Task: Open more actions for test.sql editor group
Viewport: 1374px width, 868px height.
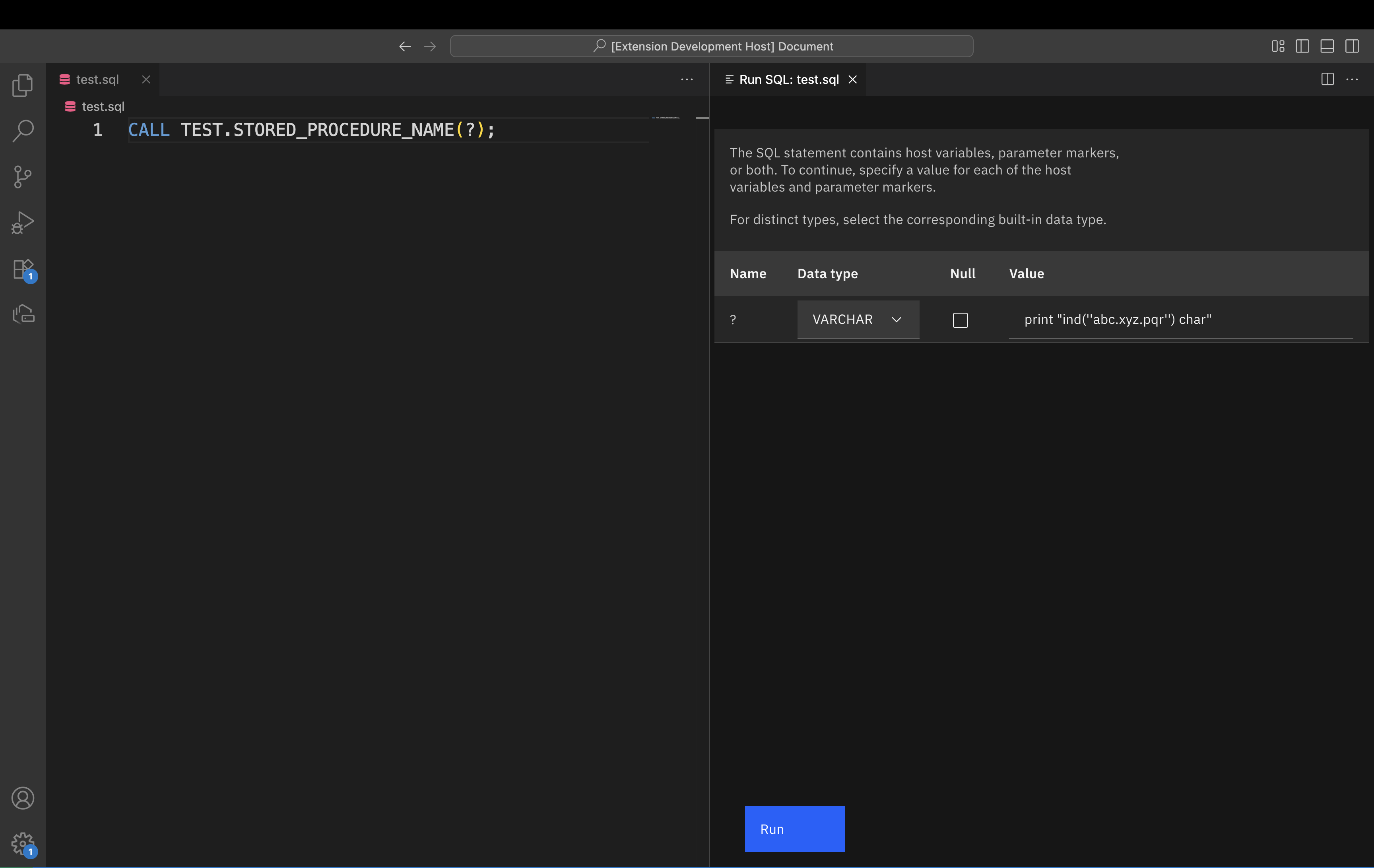Action: coord(687,79)
